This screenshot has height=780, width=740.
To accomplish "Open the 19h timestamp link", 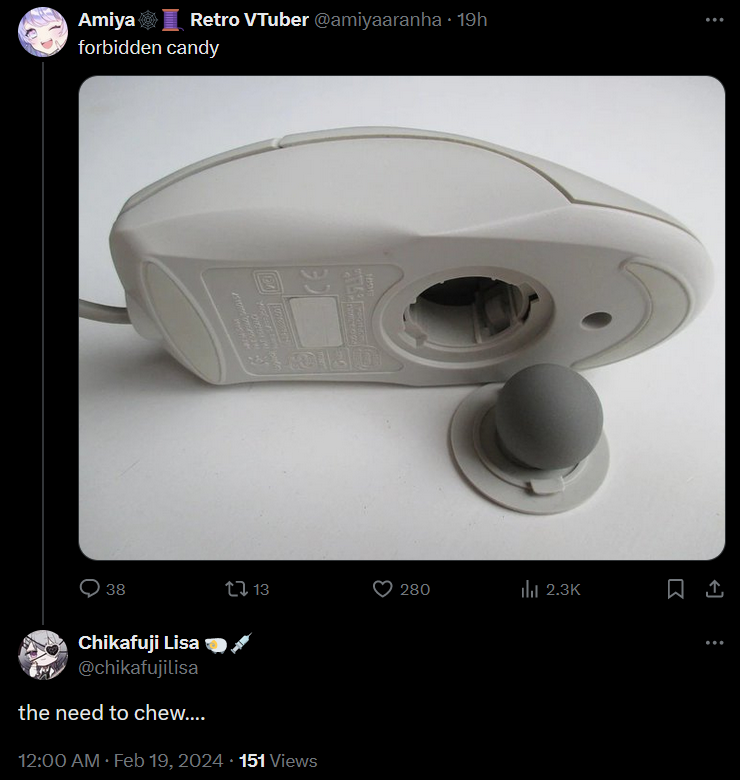I will tap(472, 20).
